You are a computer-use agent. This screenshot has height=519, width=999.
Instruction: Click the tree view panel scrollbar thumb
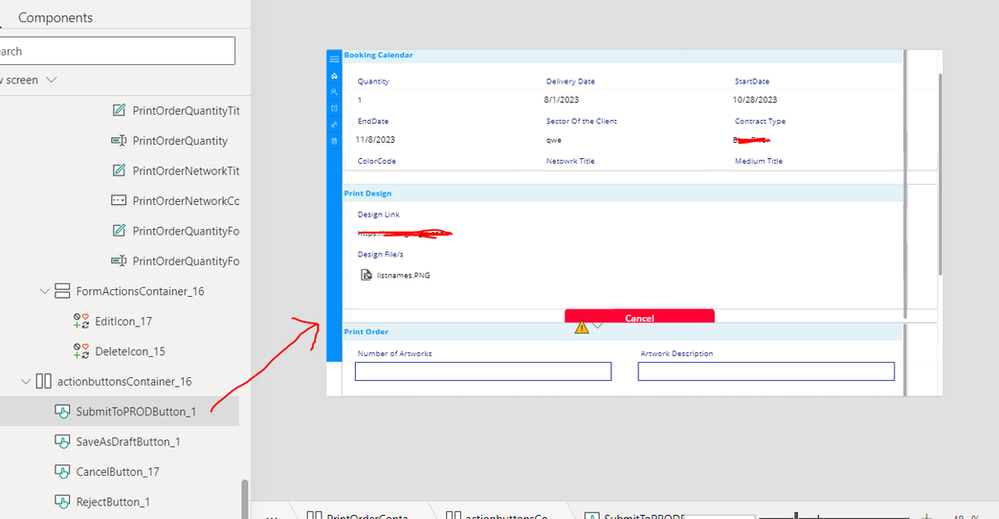(x=245, y=499)
